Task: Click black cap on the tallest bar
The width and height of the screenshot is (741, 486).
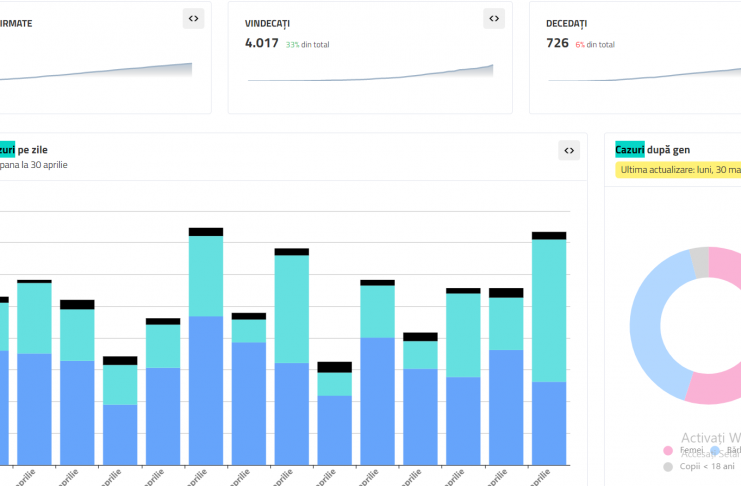Action: coord(206,232)
